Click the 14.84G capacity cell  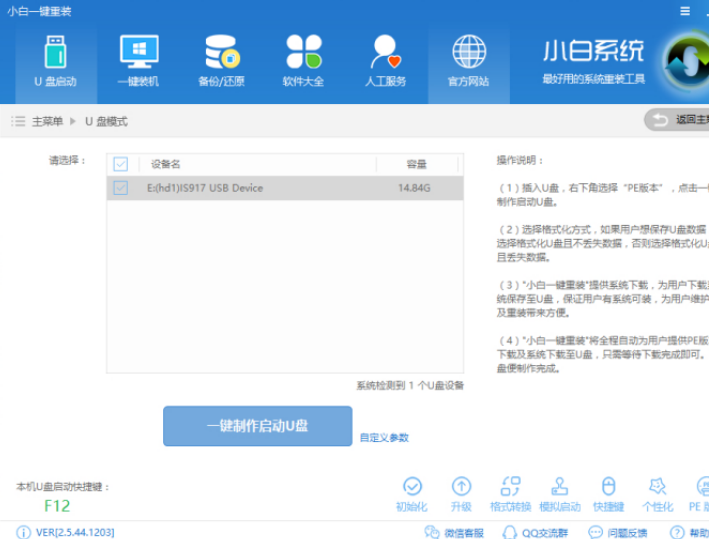click(414, 188)
